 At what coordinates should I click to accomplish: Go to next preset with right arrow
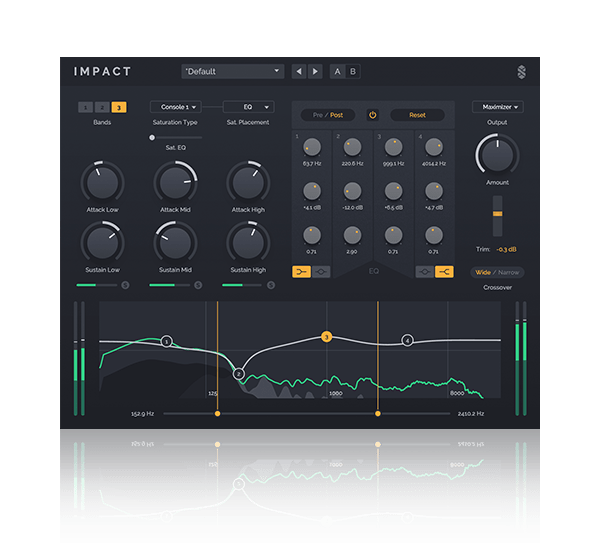pyautogui.click(x=315, y=72)
